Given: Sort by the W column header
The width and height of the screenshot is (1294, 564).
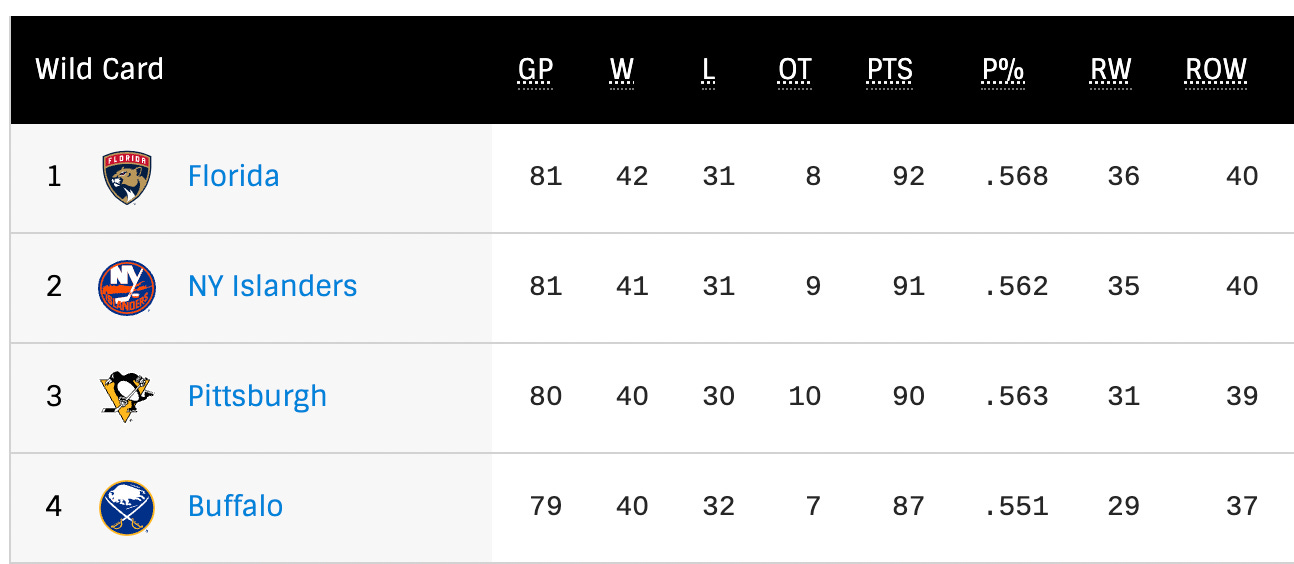Looking at the screenshot, I should pos(622,70).
